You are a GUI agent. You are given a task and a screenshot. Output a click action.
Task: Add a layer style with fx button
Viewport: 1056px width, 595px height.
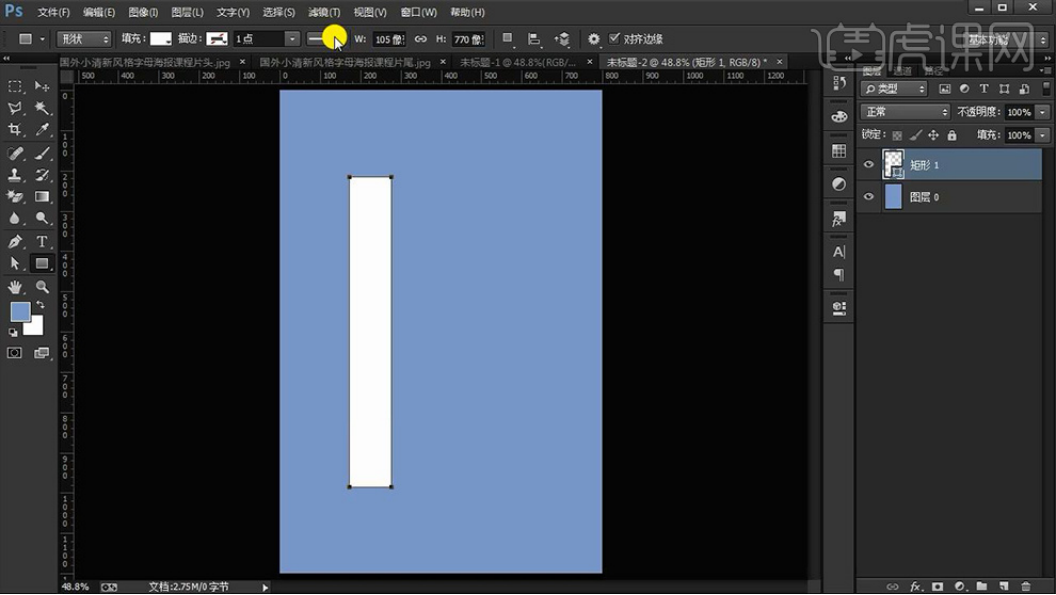coord(915,586)
